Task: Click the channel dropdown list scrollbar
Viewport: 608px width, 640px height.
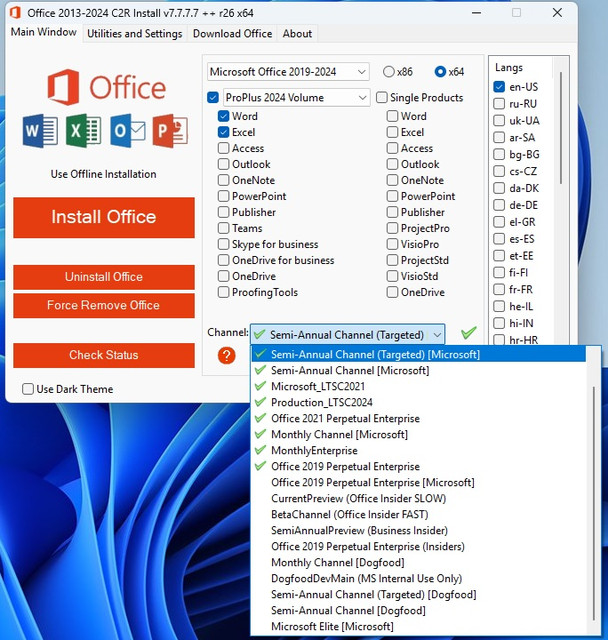Action: (593, 503)
